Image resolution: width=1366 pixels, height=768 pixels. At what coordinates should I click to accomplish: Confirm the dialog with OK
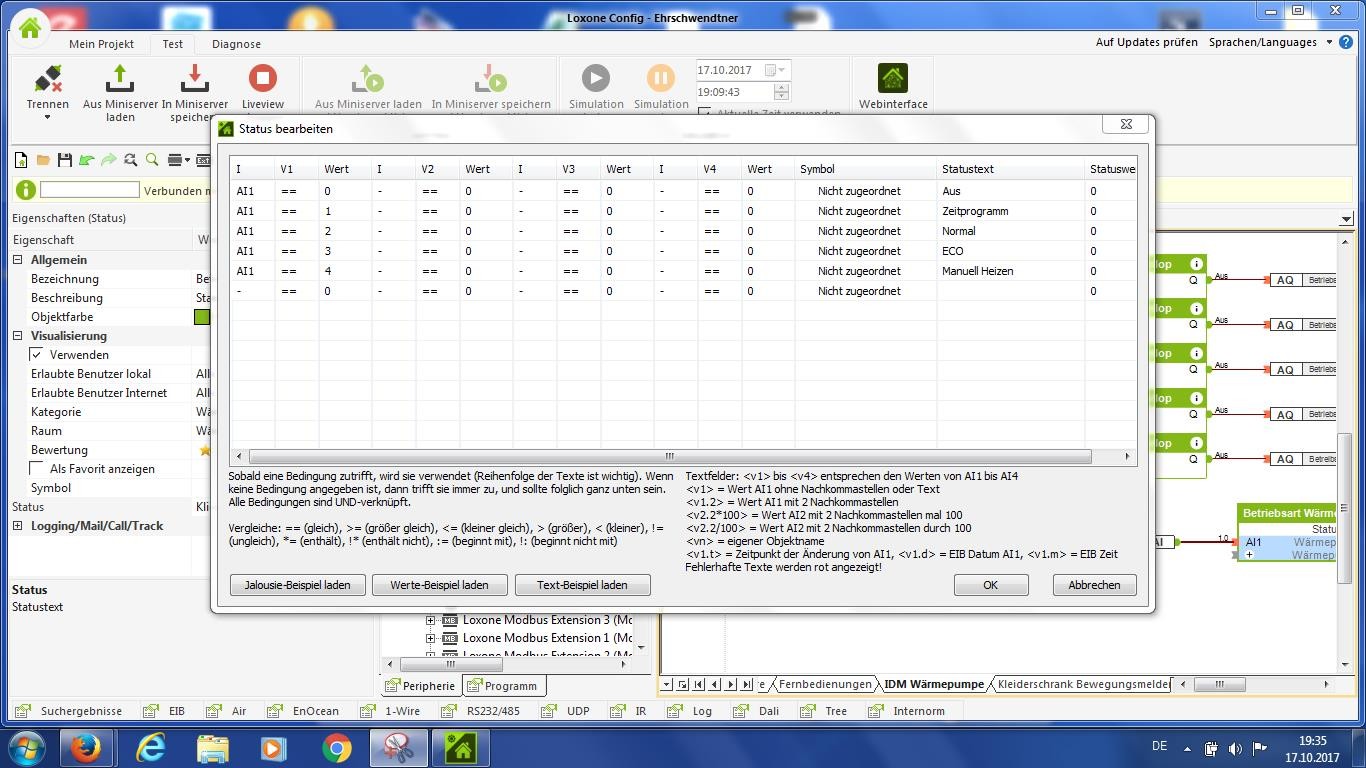pos(990,585)
